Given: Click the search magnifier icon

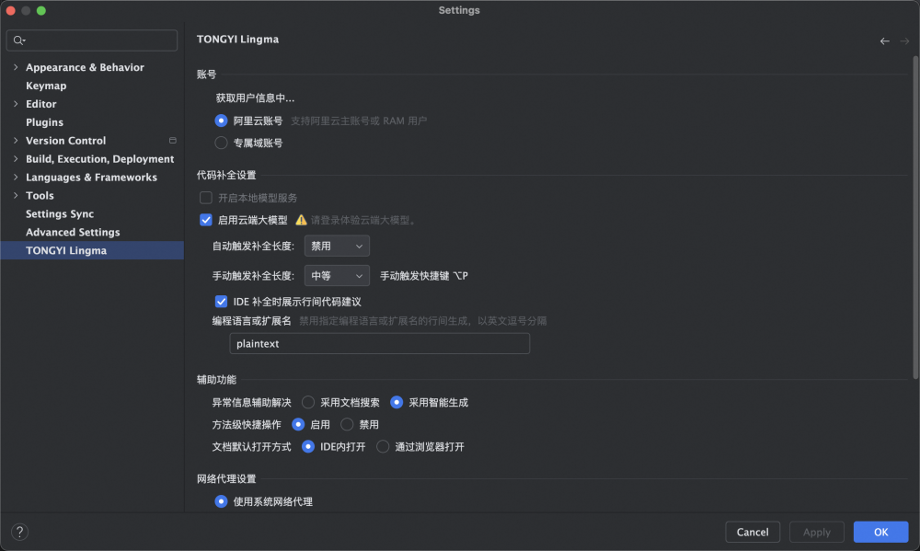Looking at the screenshot, I should tap(18, 40).
